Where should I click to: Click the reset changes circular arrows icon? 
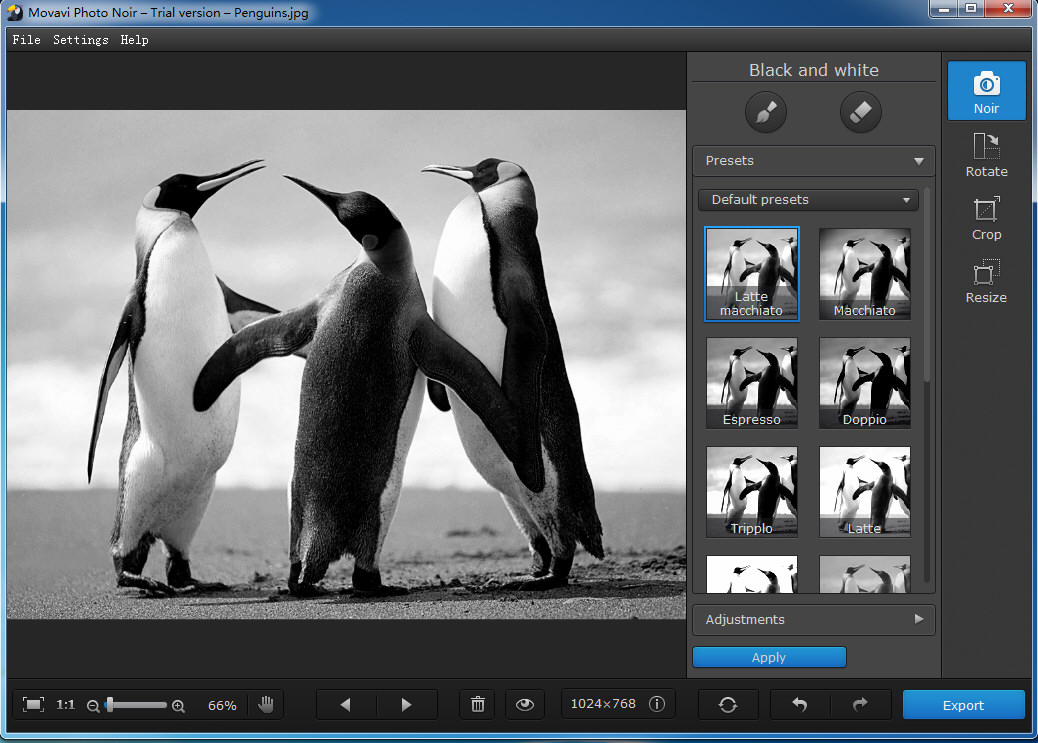[x=728, y=704]
